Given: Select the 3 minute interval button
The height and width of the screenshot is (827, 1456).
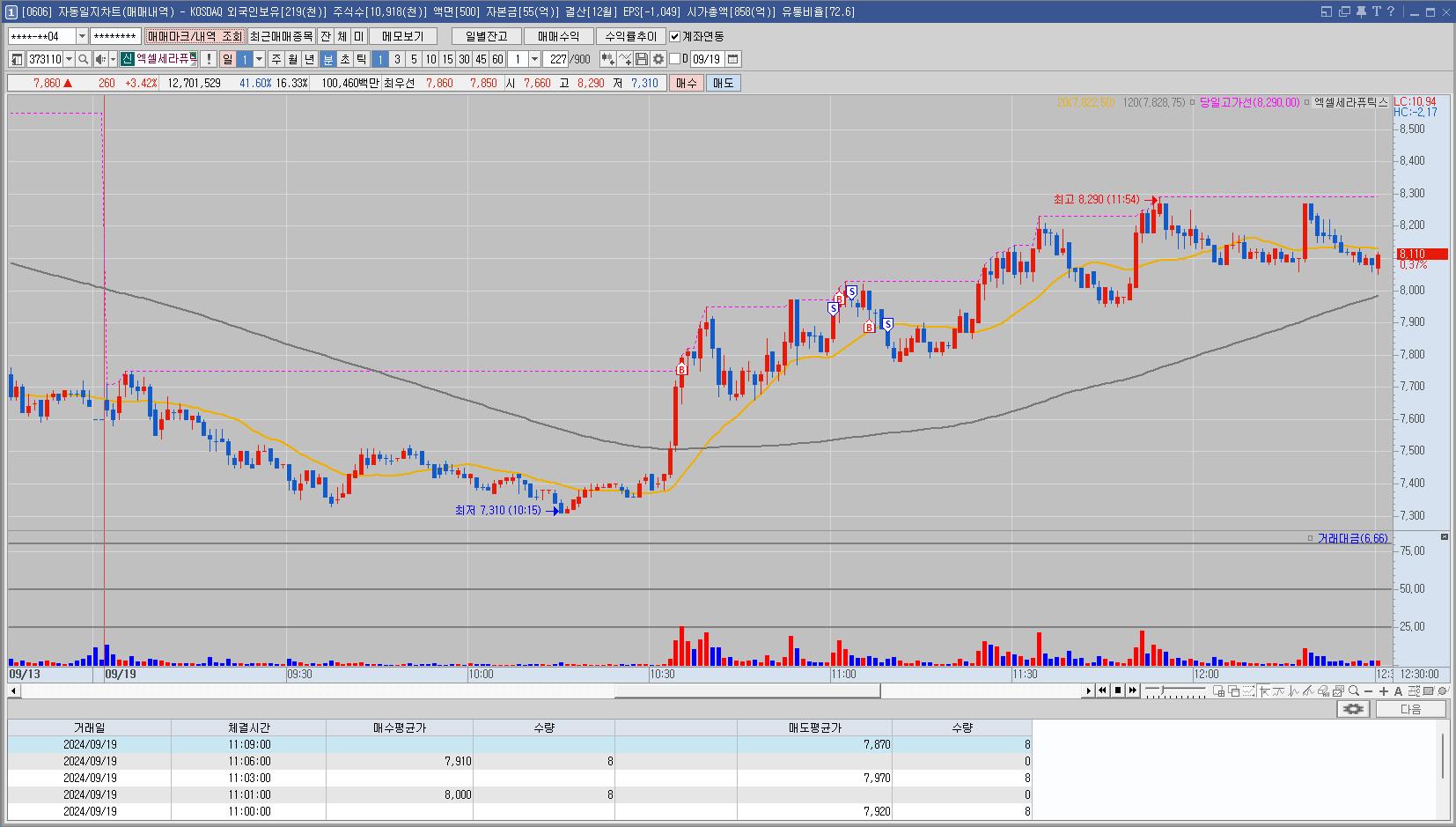Looking at the screenshot, I should [397, 59].
